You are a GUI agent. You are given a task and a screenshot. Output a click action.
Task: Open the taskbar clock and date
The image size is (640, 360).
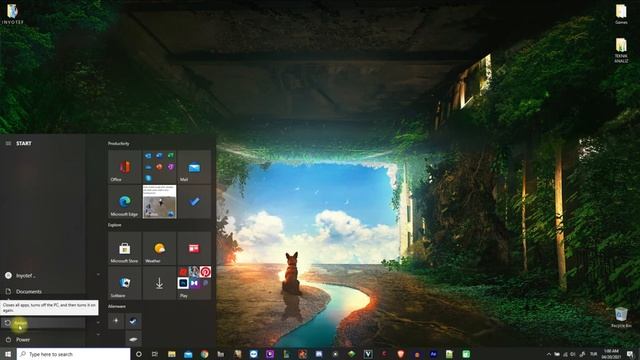click(x=611, y=354)
